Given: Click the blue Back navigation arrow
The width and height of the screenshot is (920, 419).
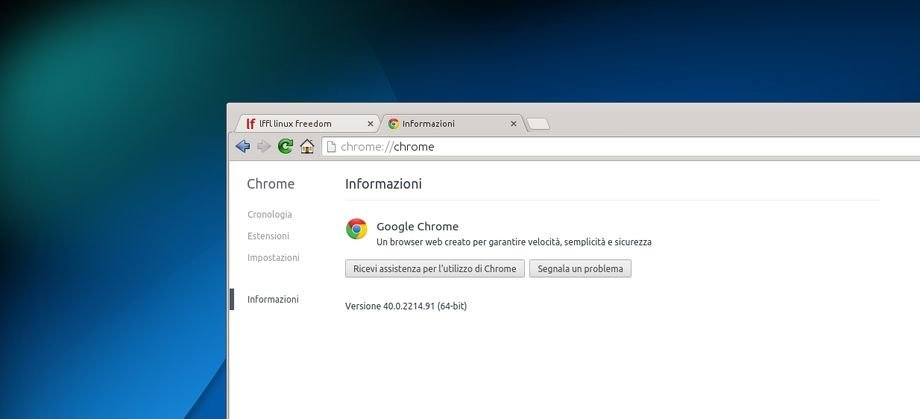Looking at the screenshot, I should 242,147.
